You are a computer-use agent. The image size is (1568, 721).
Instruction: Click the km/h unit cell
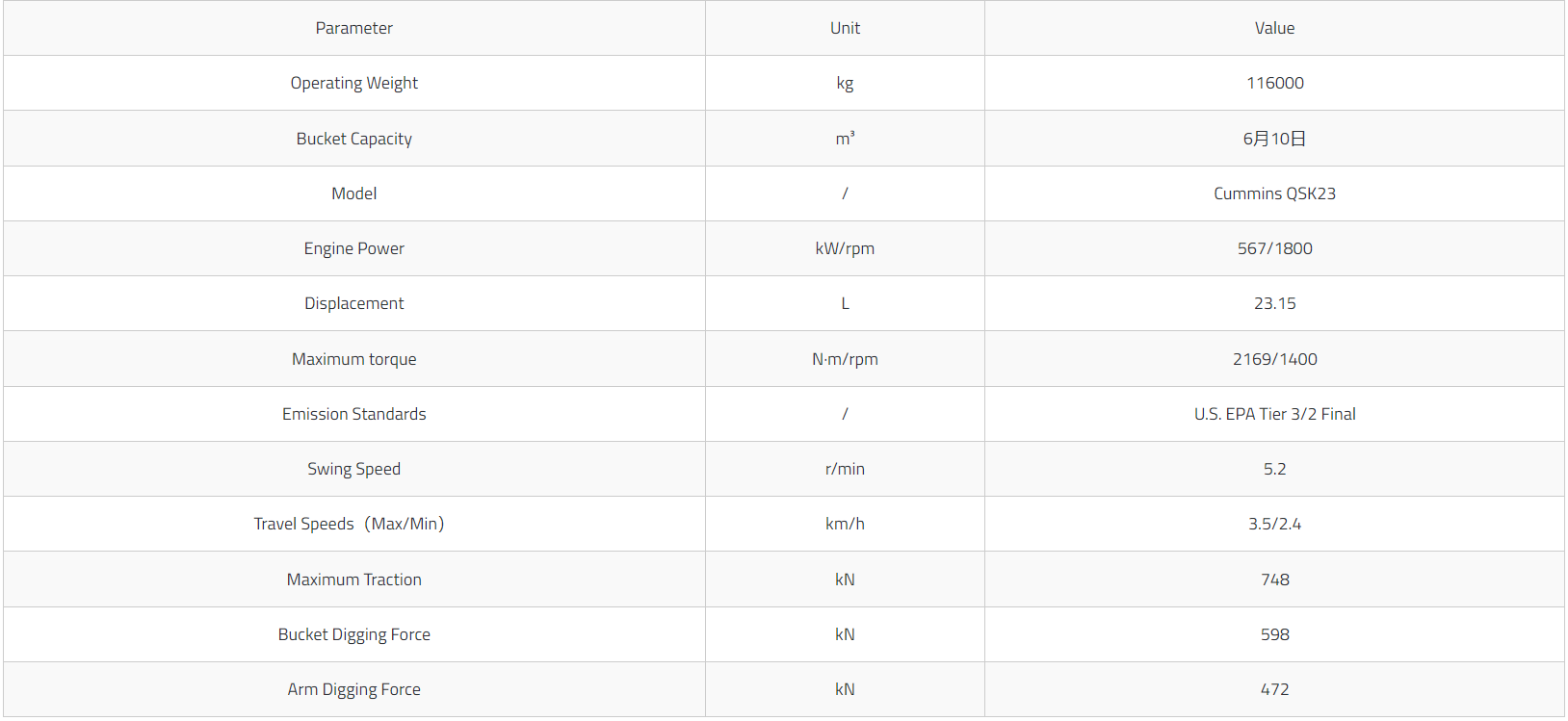click(845, 524)
